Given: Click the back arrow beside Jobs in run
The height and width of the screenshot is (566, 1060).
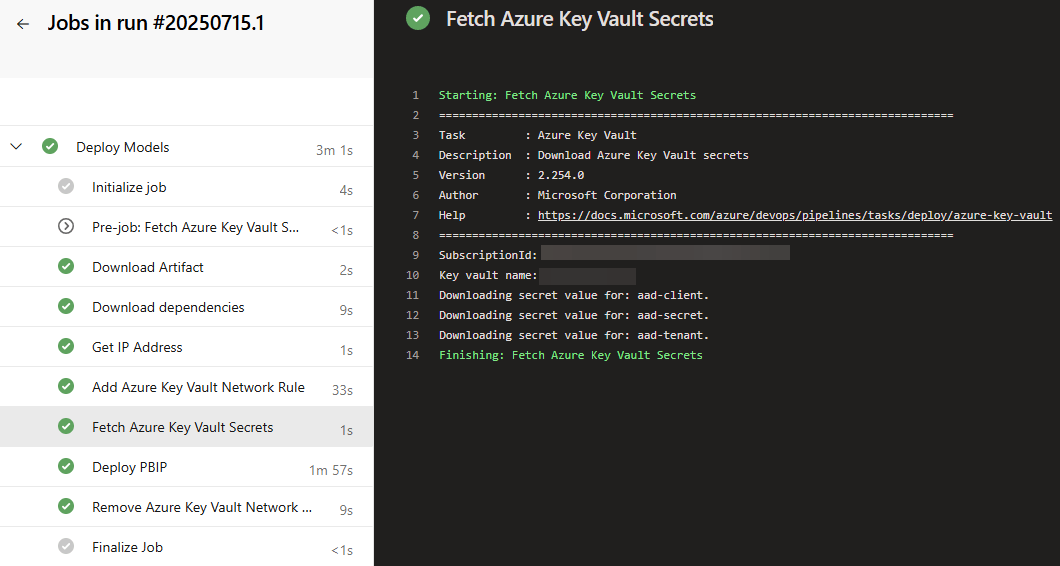Looking at the screenshot, I should [23, 24].
